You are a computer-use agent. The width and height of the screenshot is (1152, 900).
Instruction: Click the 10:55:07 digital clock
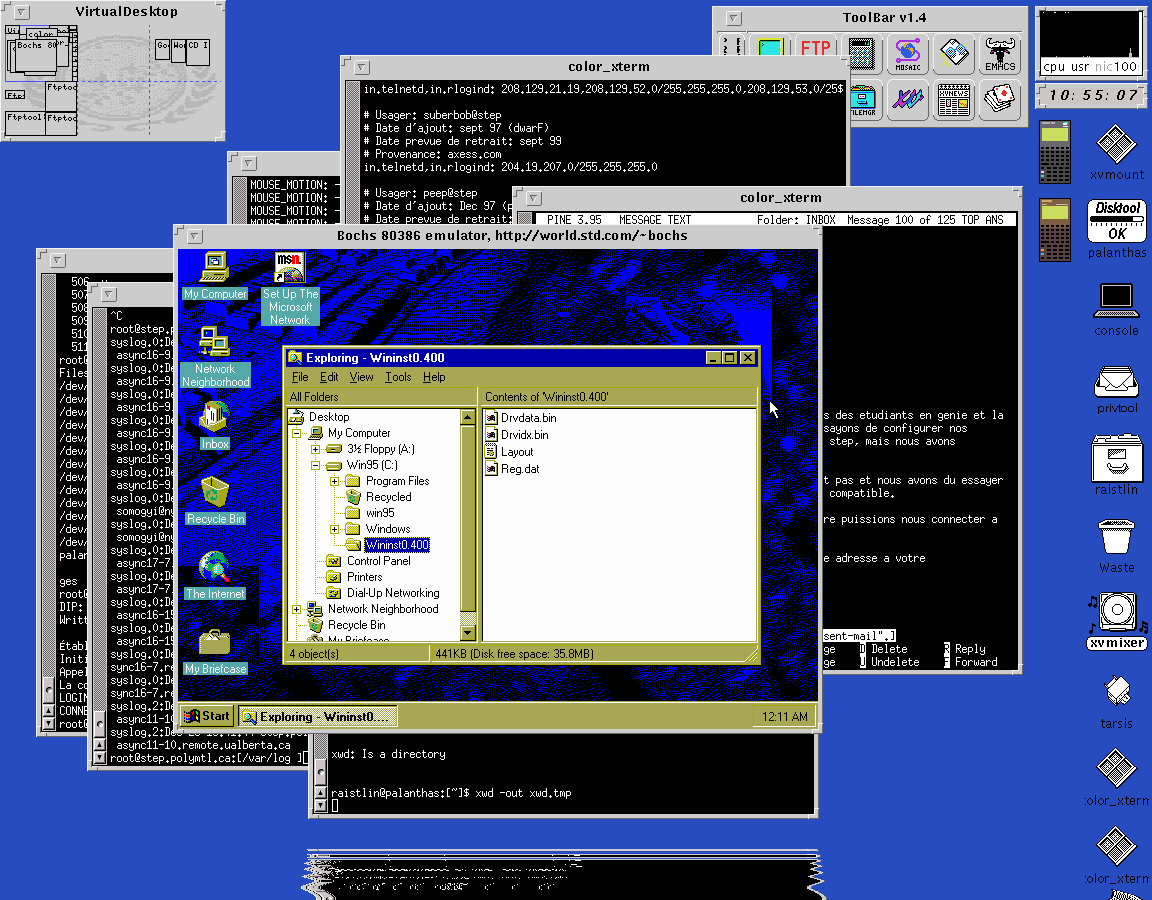click(x=1092, y=96)
